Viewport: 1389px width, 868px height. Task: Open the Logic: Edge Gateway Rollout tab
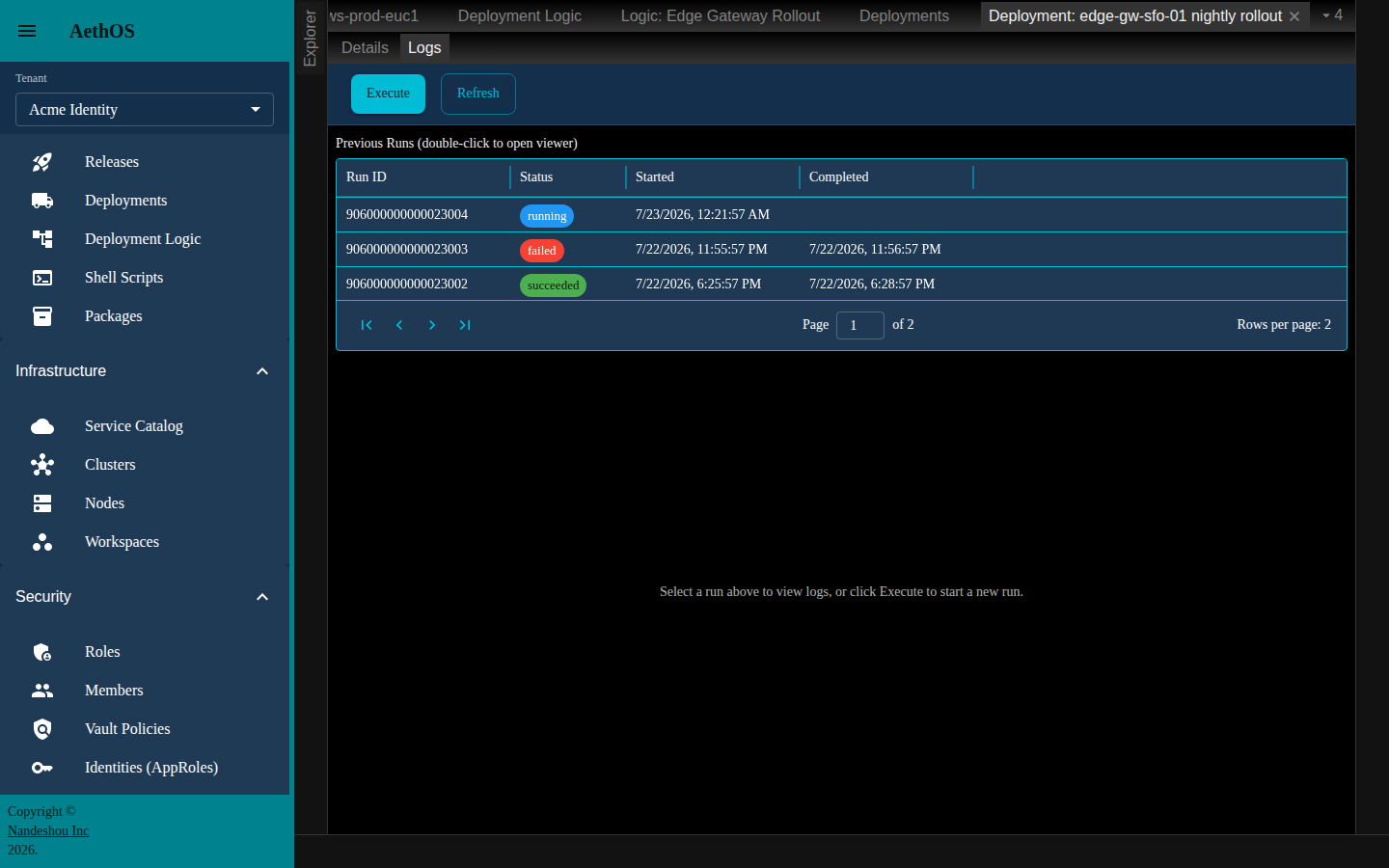coord(721,15)
